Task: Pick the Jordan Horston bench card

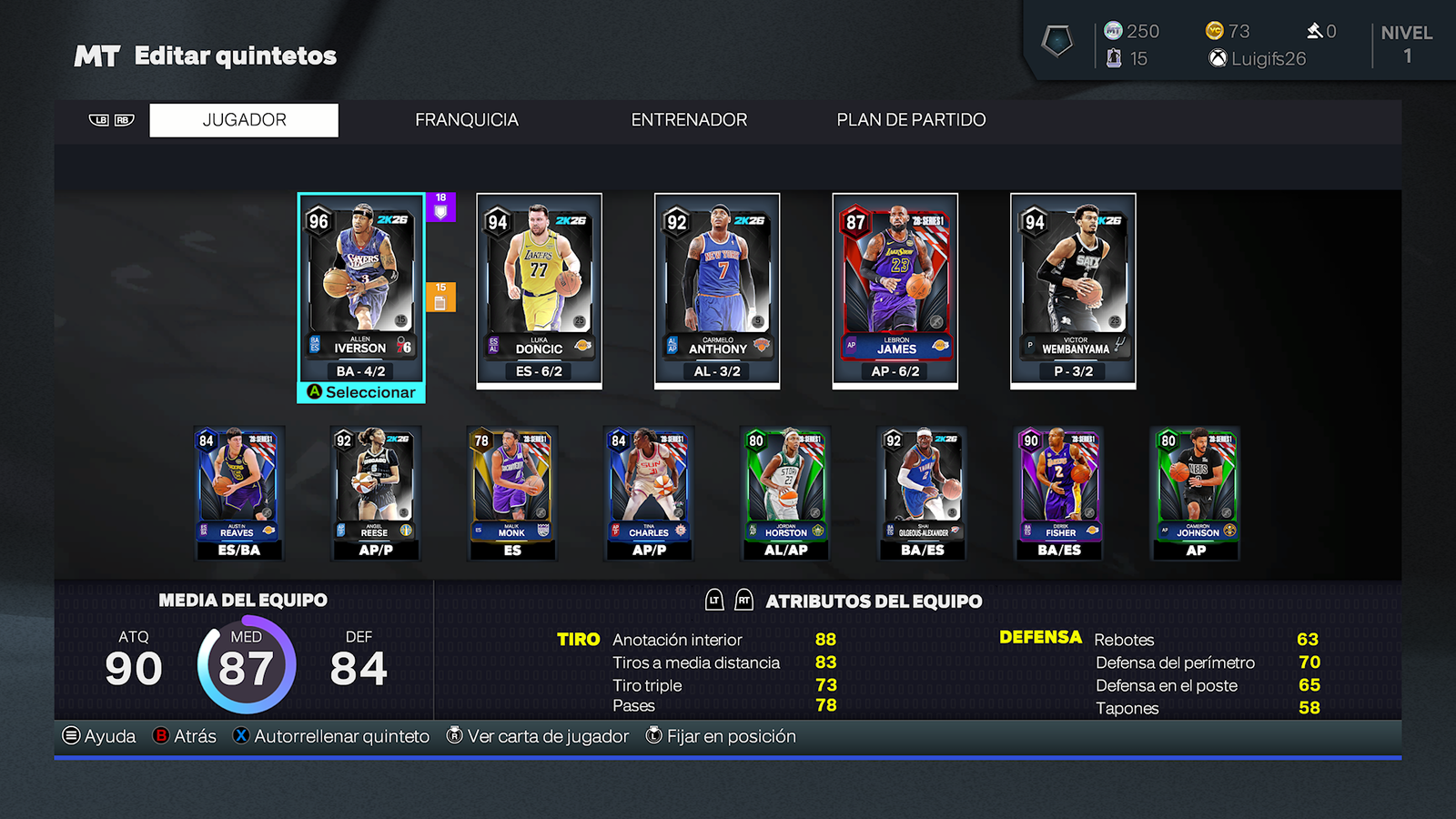Action: pos(785,492)
